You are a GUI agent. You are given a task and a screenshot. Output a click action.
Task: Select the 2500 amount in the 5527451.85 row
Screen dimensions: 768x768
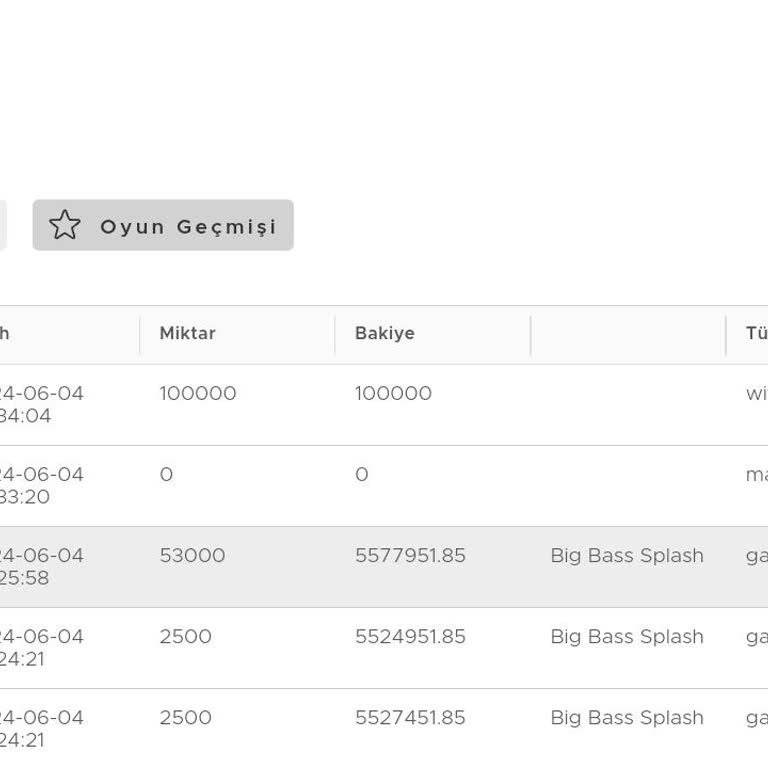pos(185,718)
